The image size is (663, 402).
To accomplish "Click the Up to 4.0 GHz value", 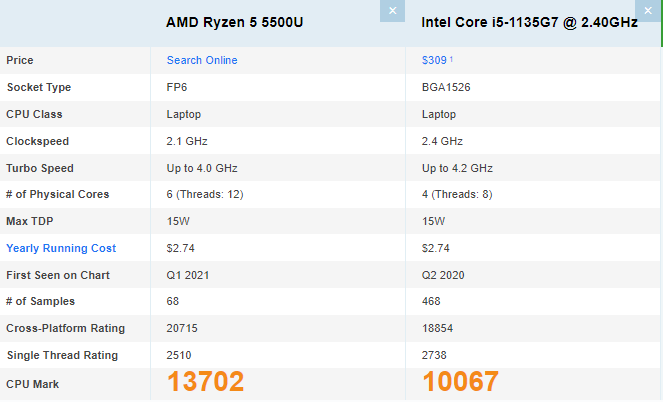I will pos(202,168).
